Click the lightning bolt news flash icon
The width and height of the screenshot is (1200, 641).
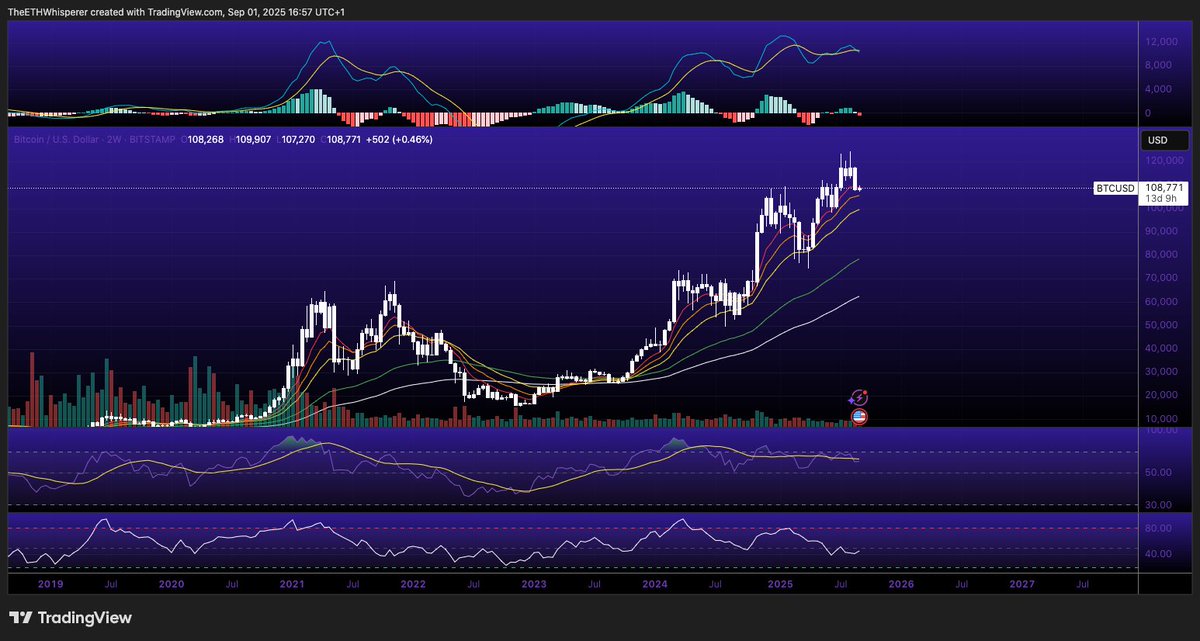pos(858,398)
